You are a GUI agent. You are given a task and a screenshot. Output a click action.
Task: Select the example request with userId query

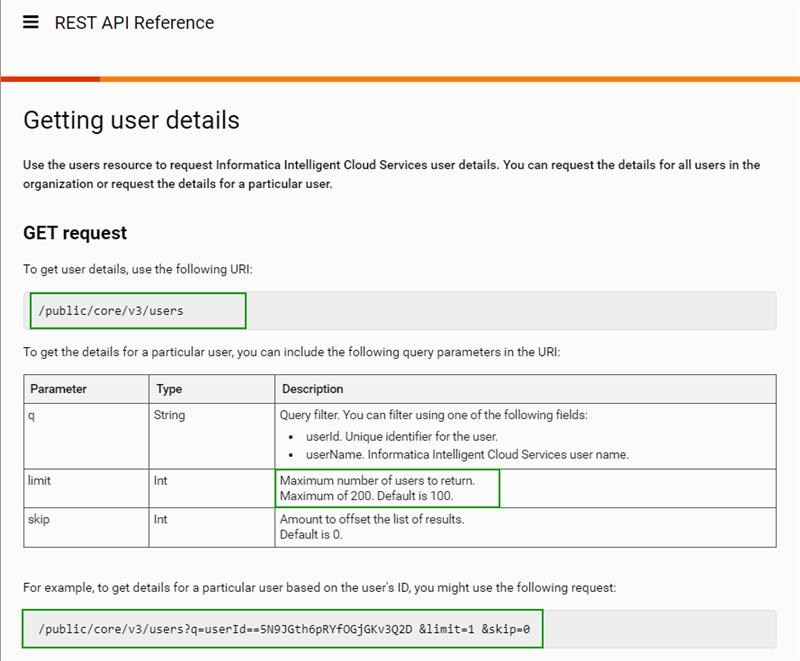284,629
